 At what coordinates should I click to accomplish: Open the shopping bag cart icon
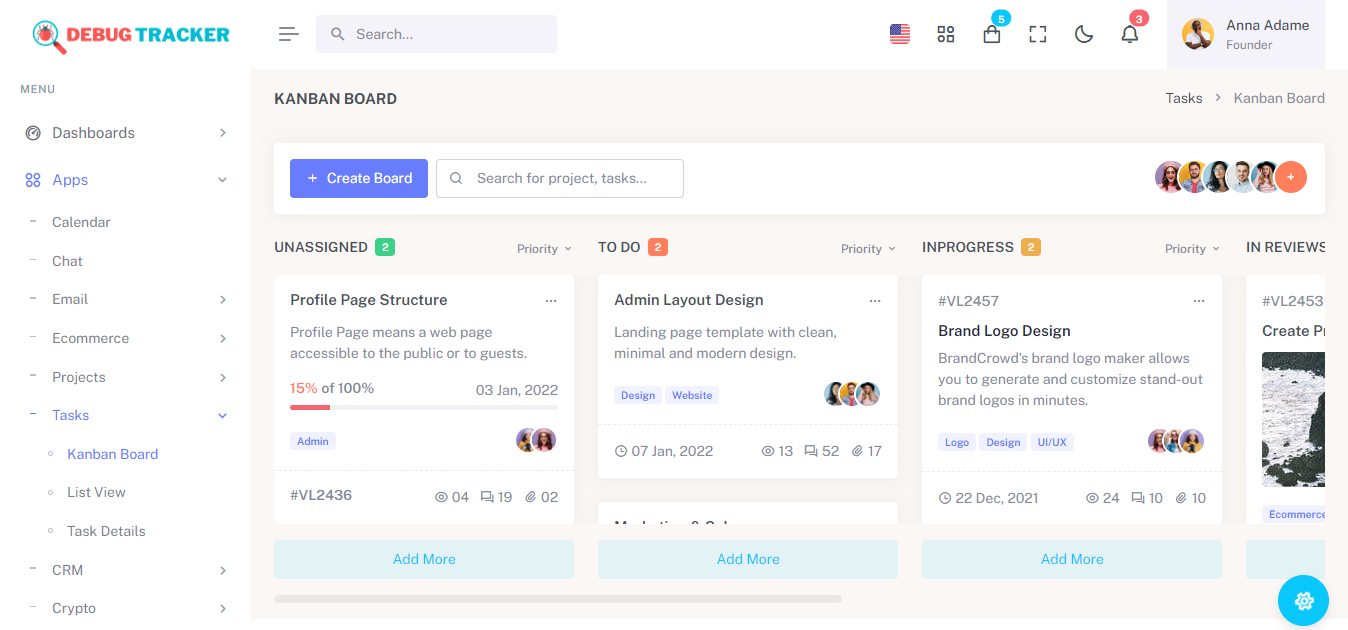(x=992, y=34)
